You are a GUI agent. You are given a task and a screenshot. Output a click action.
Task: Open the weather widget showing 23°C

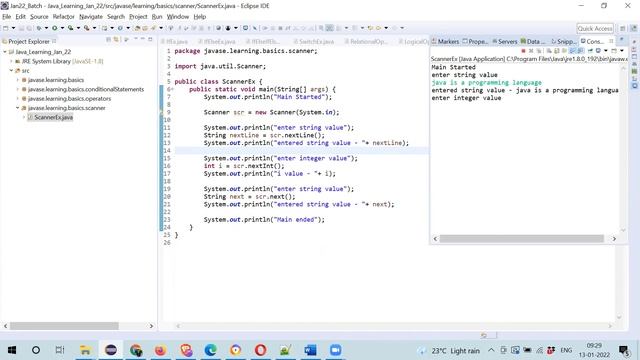449,351
